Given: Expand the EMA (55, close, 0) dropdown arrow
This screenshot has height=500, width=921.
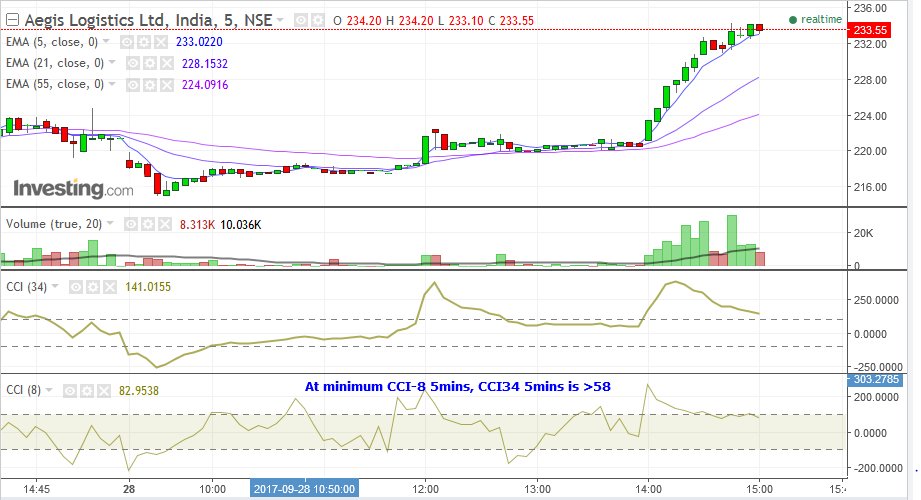Looking at the screenshot, I should [112, 84].
